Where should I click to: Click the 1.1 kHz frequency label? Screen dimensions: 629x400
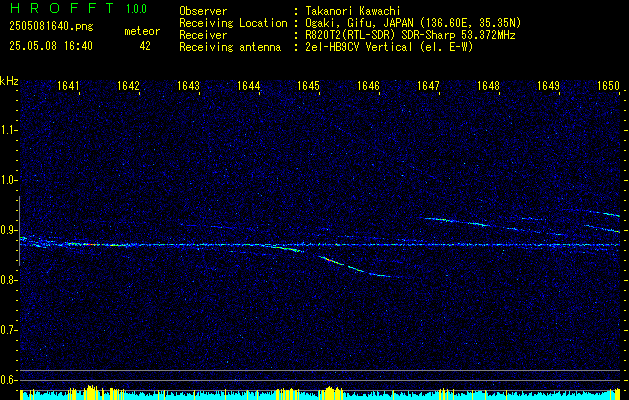coord(9,130)
